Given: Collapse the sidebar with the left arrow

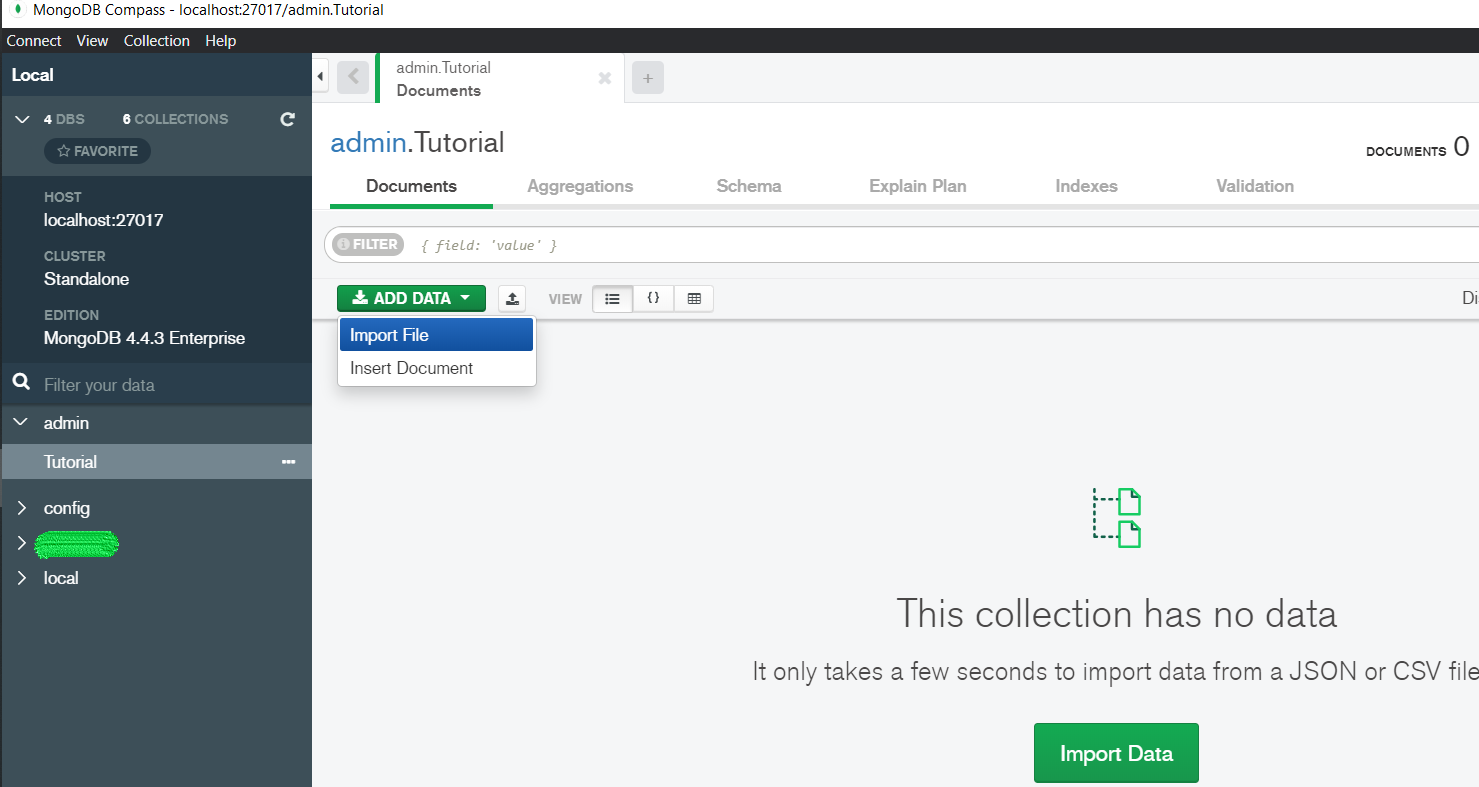Looking at the screenshot, I should coord(319,75).
